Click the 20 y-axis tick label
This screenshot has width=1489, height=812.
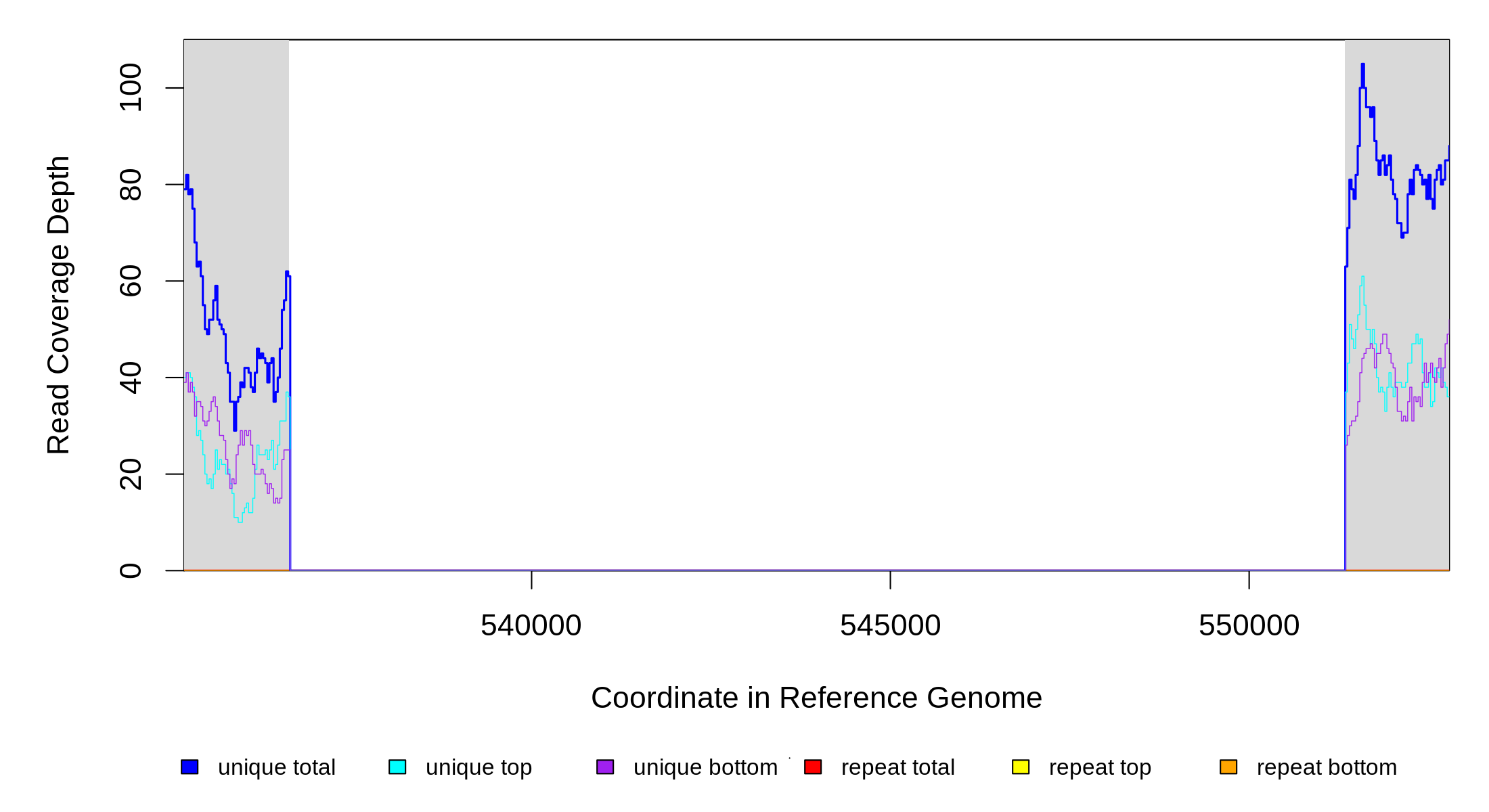click(x=130, y=474)
